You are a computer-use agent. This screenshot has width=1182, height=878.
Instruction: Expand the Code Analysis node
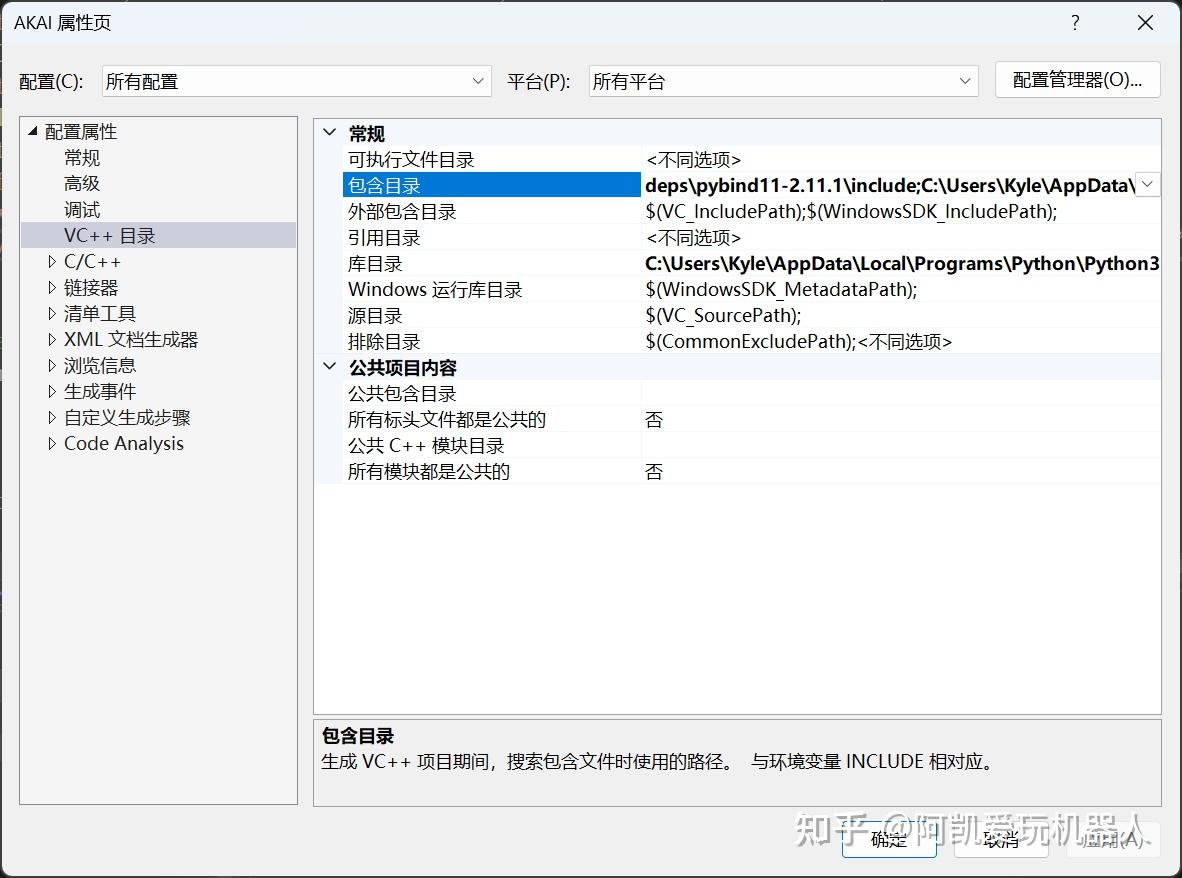coord(52,443)
